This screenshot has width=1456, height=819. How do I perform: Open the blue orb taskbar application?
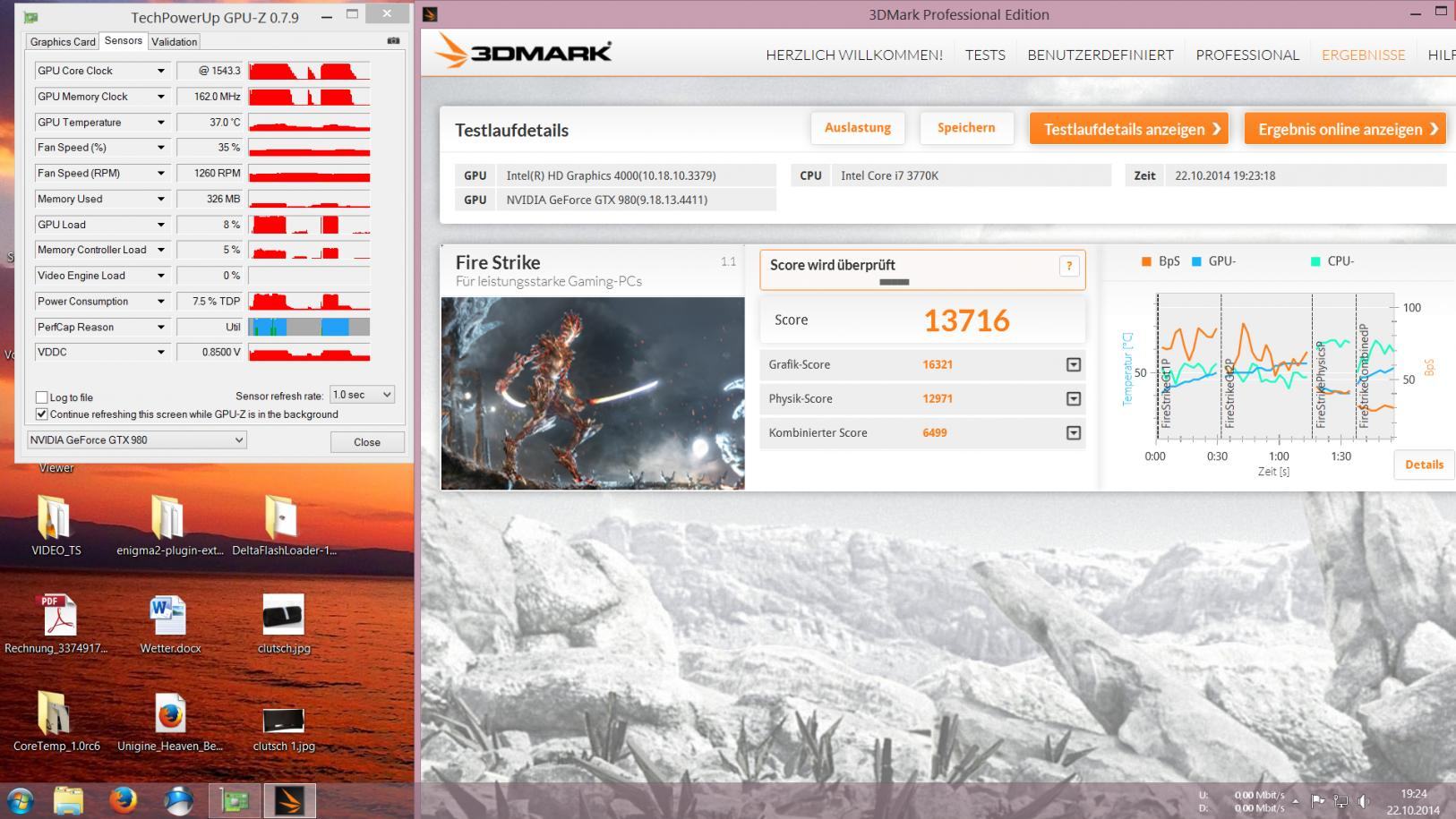pyautogui.click(x=178, y=800)
